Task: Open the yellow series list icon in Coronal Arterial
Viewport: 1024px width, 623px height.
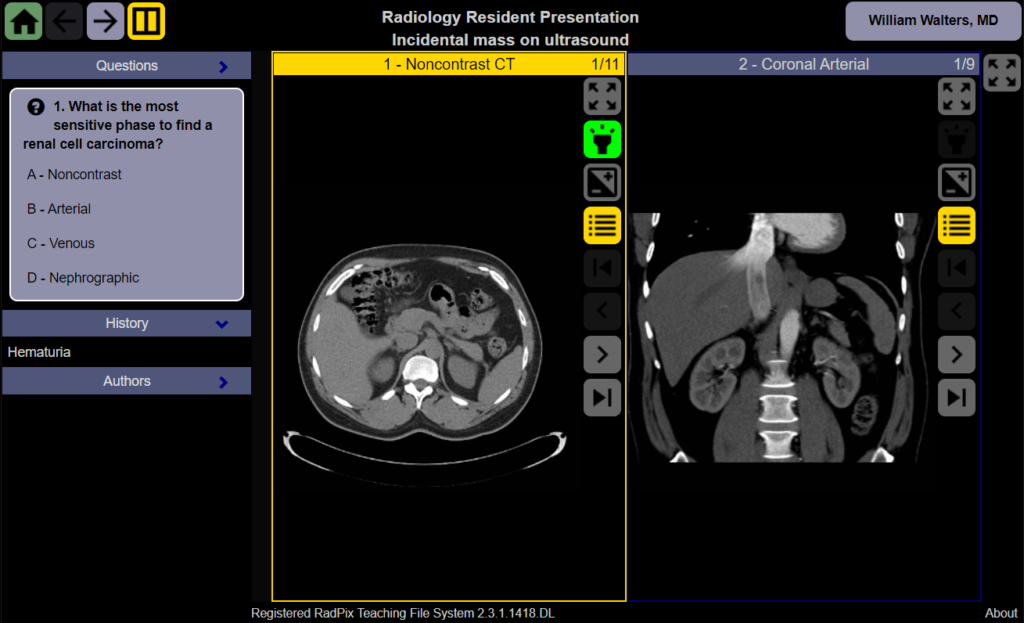Action: pyautogui.click(x=957, y=225)
